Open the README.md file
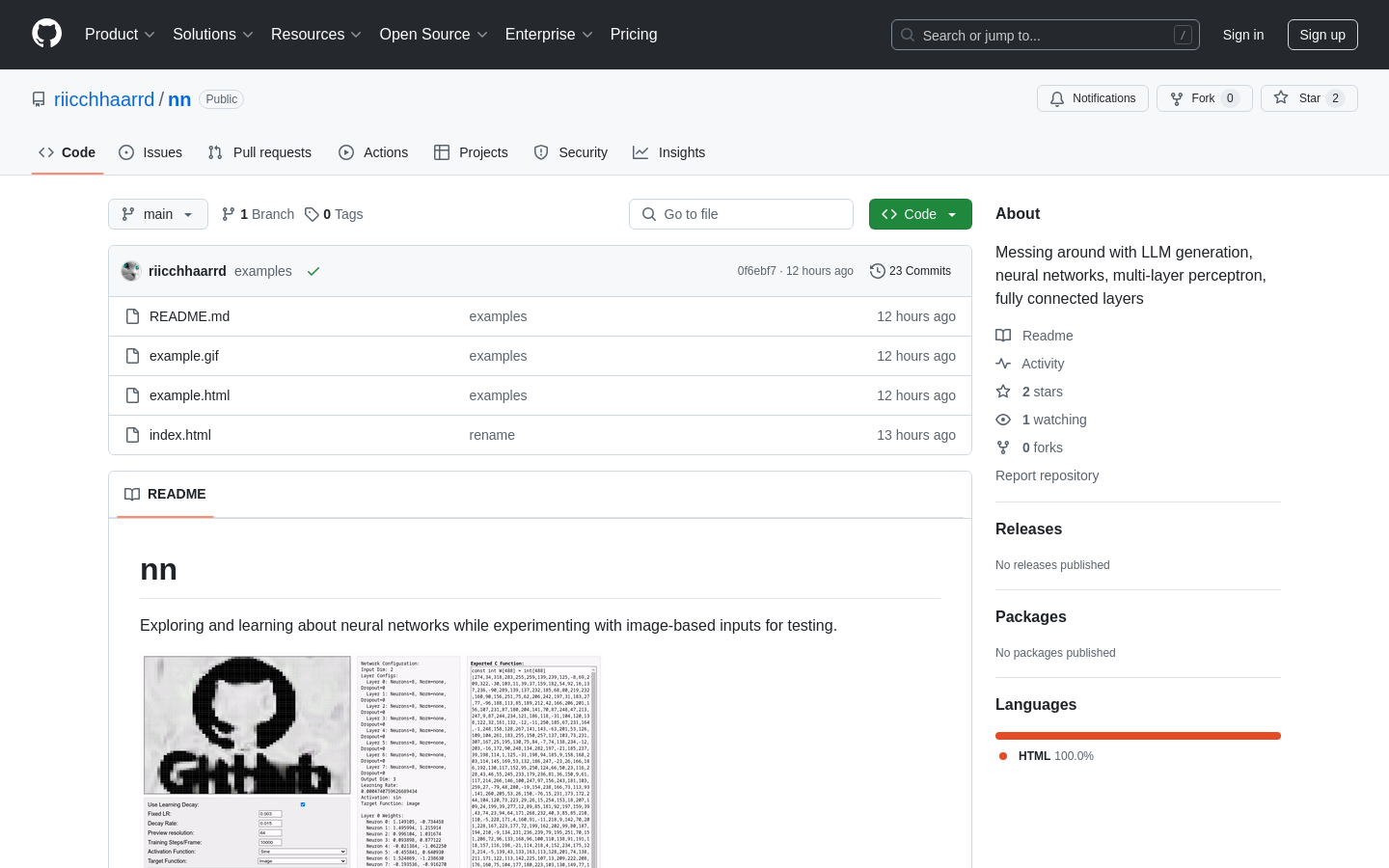The height and width of the screenshot is (868, 1389). coord(189,316)
